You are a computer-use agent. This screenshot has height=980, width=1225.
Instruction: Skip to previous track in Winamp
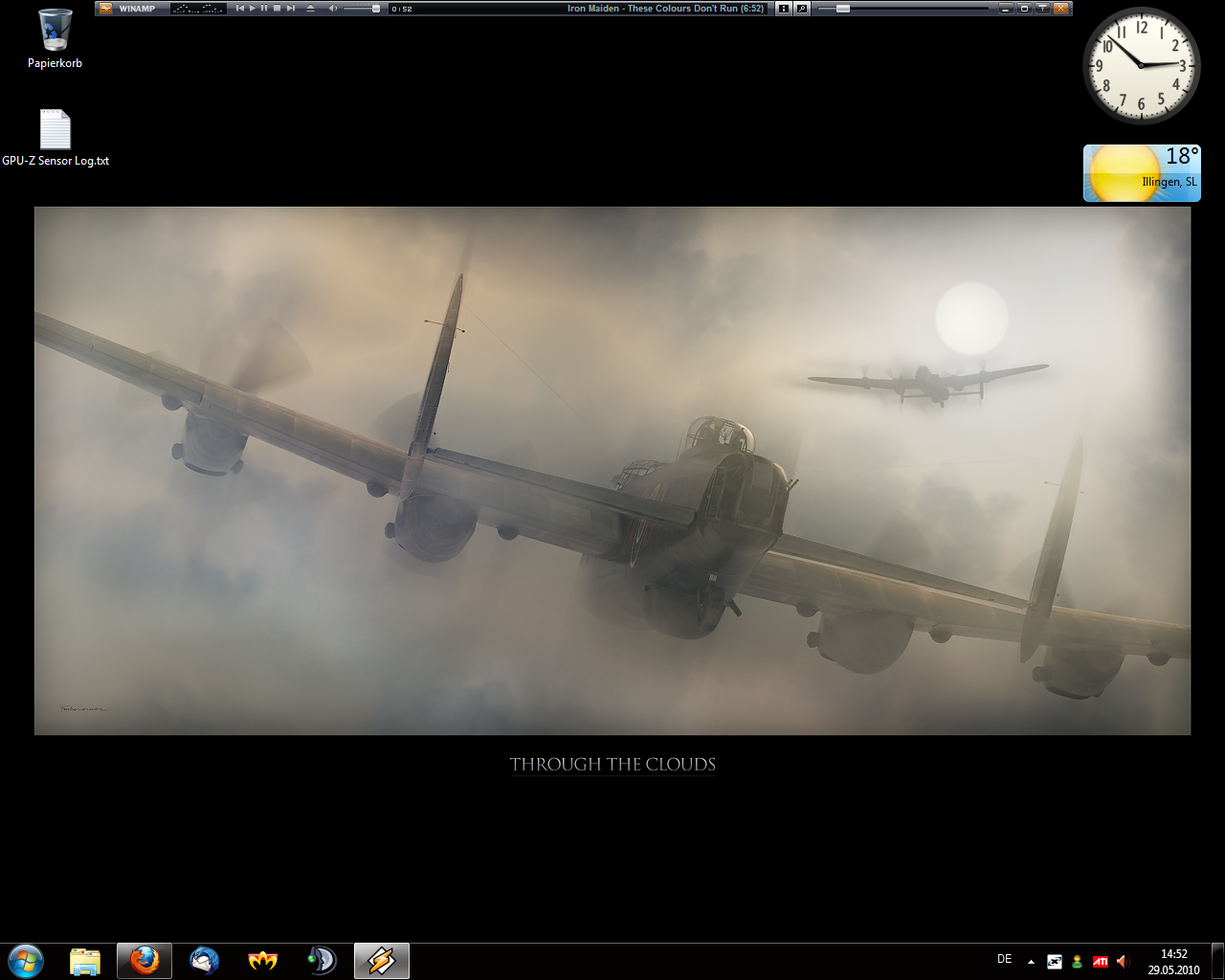point(240,8)
